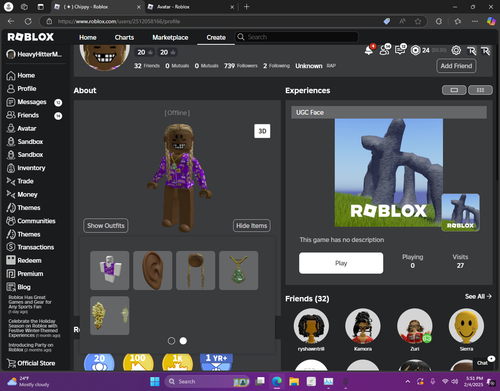Viewport: 500px width, 391px height.
Task: Open the Introducing Party on Roblox blog post
Action: pos(30,347)
